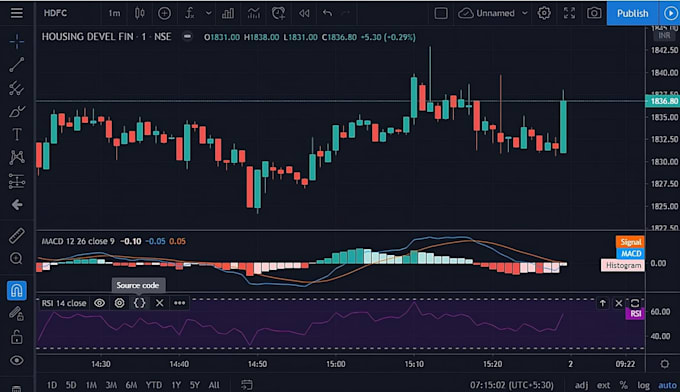
Task: Open the 1m time interval selector
Action: click(x=114, y=13)
